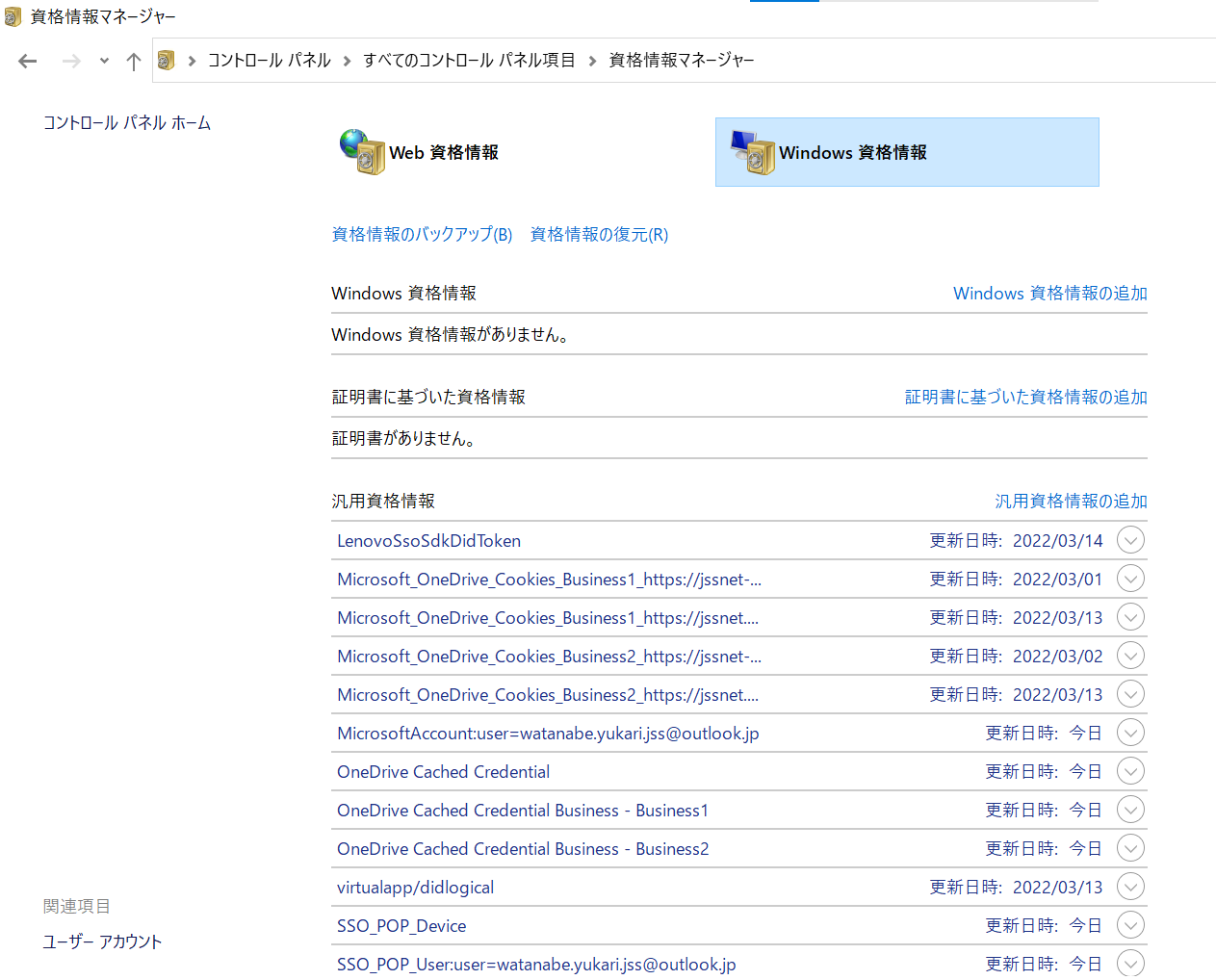Expand SSO_POP_User credential chevron
1216x980 pixels.
pos(1130,964)
